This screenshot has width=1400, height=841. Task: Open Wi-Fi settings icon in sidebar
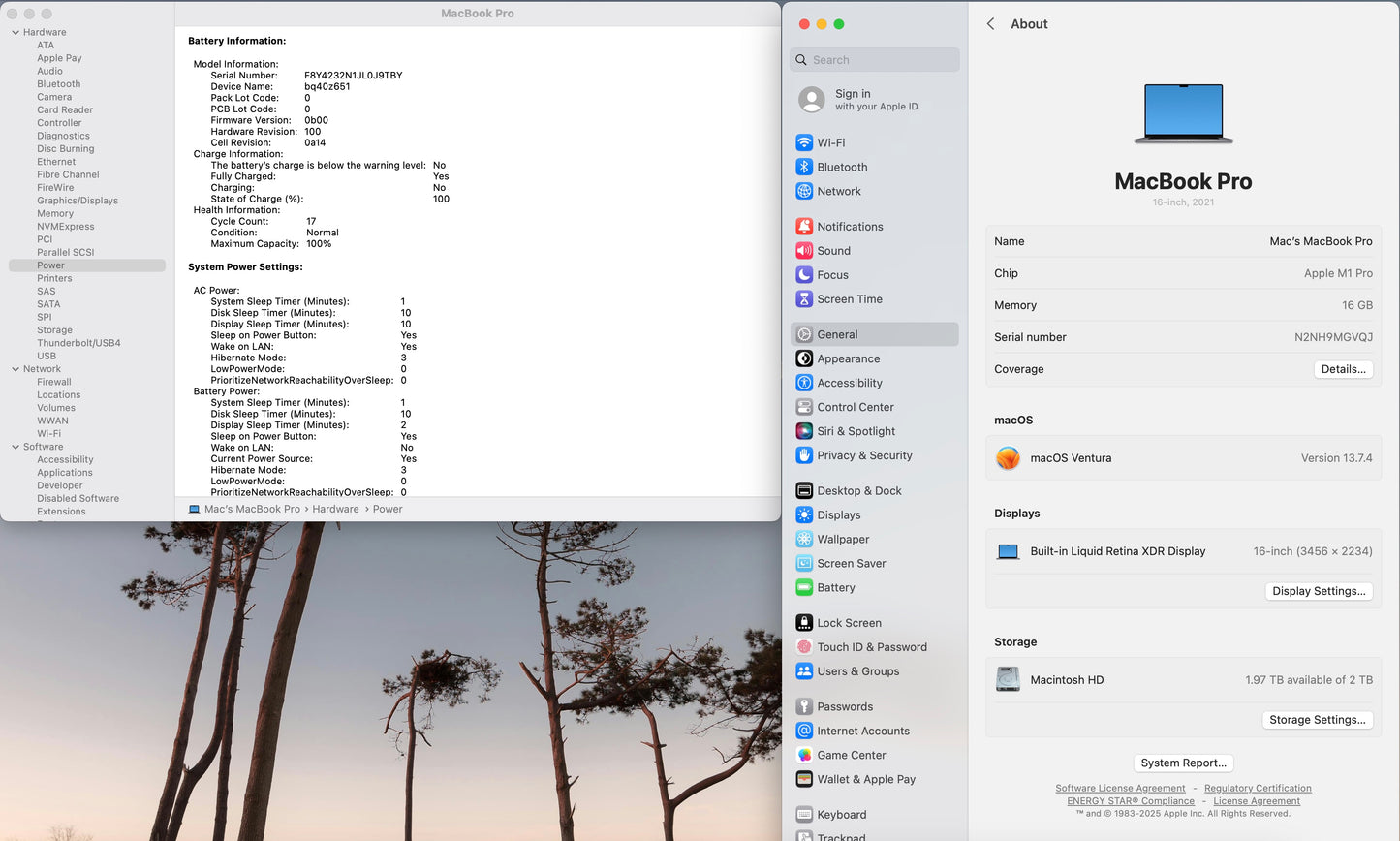pos(804,142)
